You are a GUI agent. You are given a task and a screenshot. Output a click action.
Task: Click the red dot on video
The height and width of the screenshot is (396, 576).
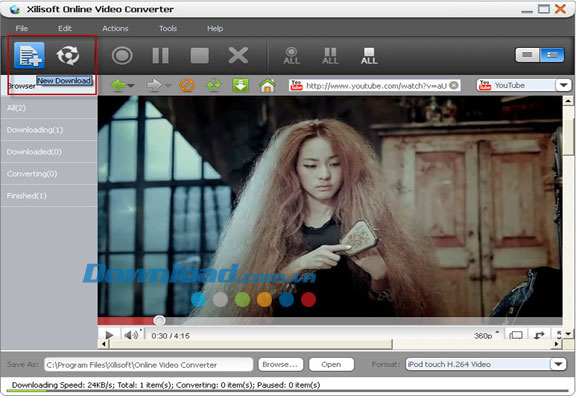coord(308,299)
